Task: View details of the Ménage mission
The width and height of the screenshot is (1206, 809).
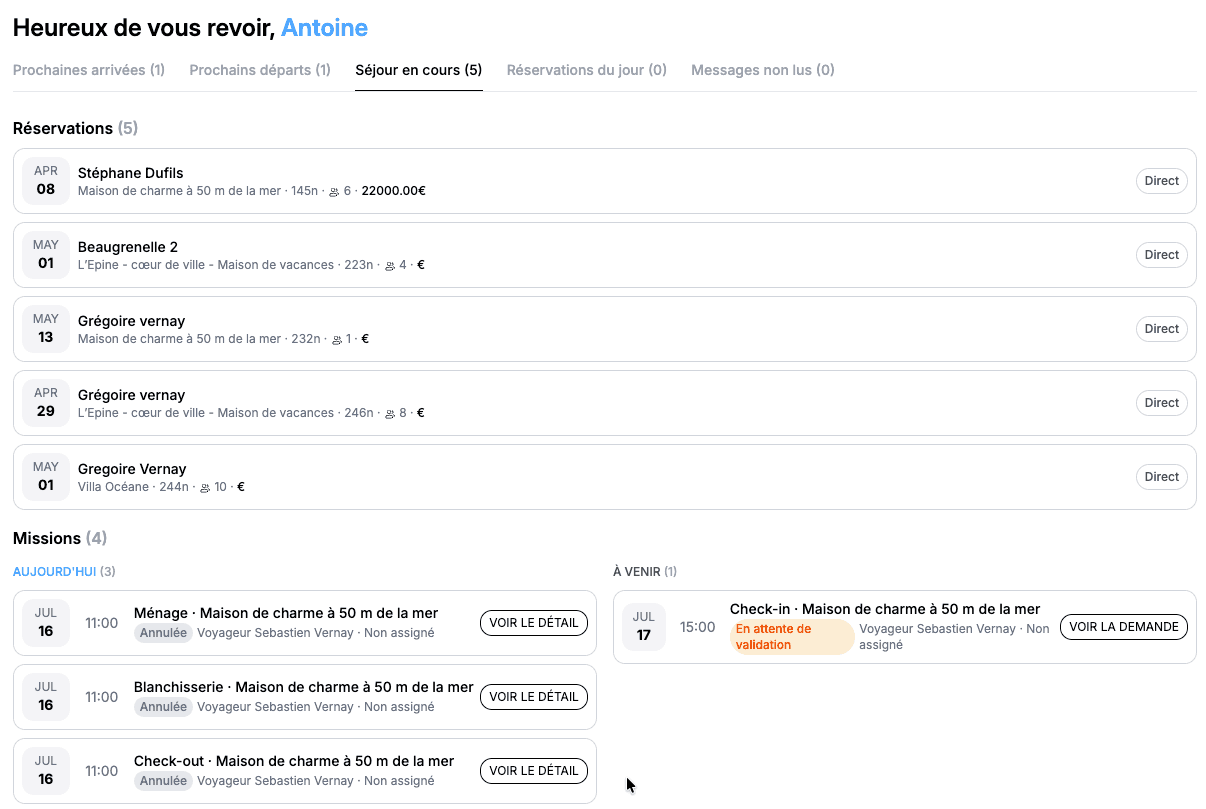Action: point(534,623)
